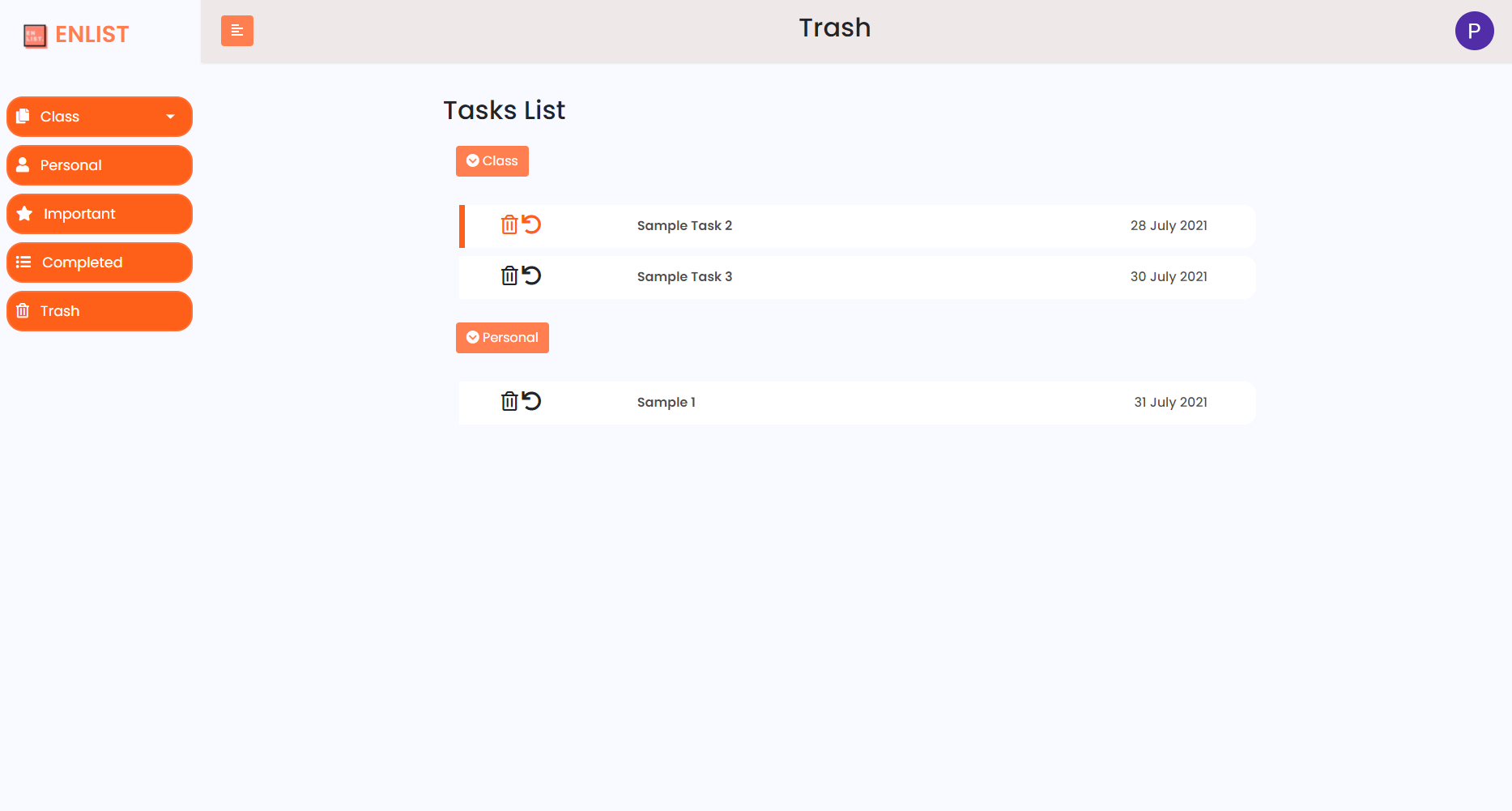1512x811 pixels.
Task: Click the ENLIST brand name text
Action: coord(92,35)
